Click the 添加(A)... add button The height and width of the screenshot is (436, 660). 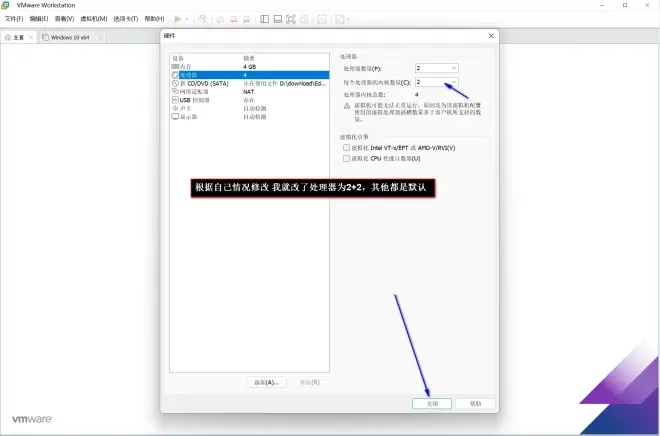click(x=266, y=382)
